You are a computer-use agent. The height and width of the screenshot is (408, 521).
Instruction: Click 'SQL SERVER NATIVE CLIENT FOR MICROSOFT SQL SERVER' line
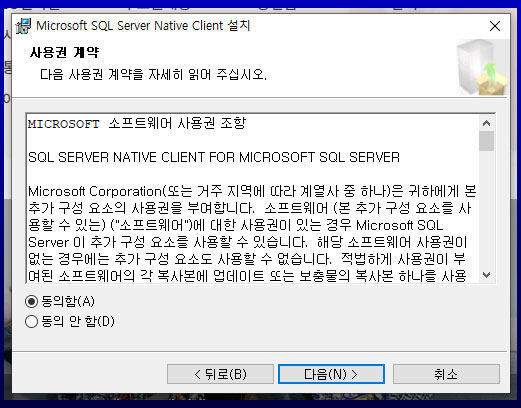(x=214, y=157)
